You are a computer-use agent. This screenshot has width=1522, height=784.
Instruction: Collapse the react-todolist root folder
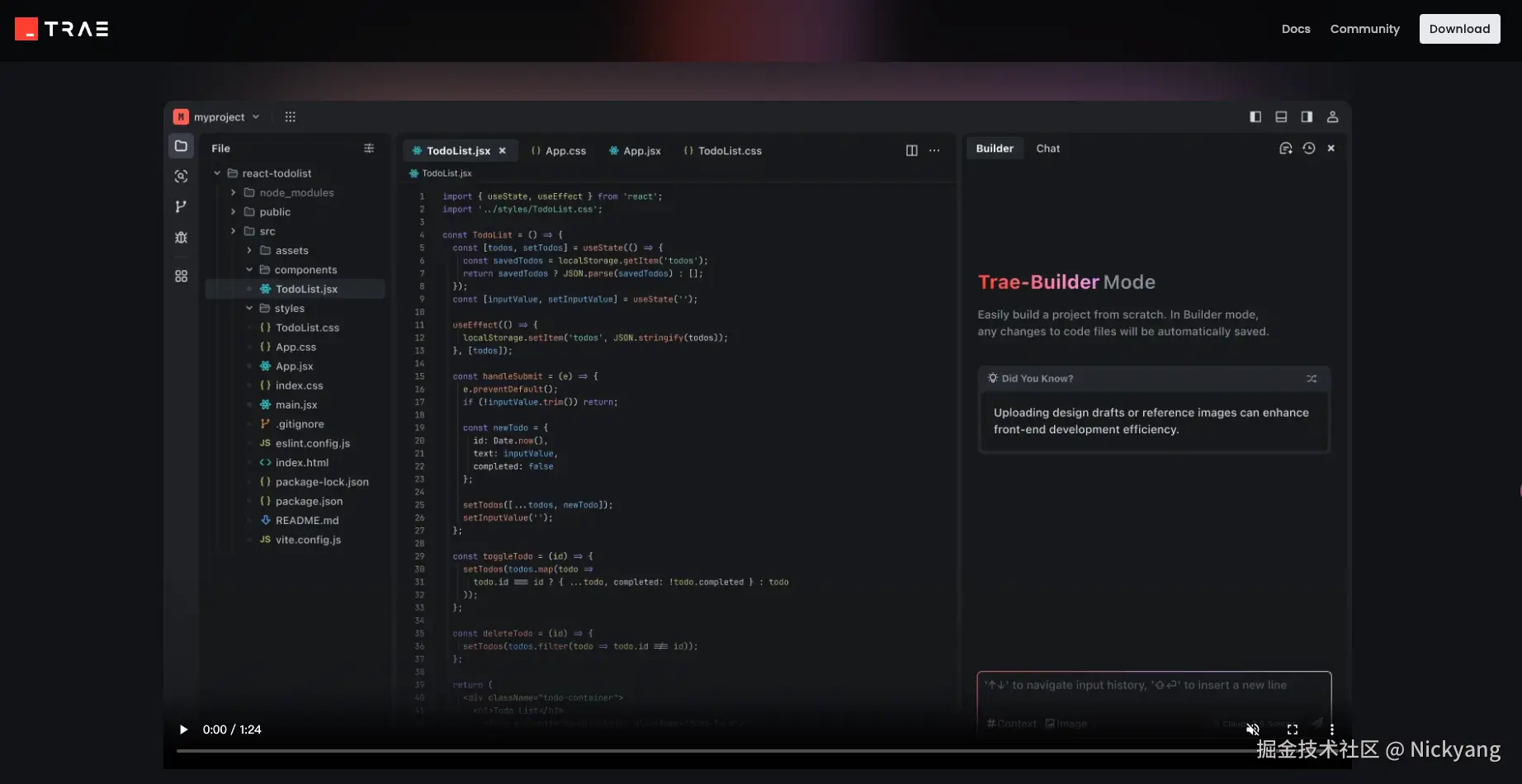pyautogui.click(x=217, y=173)
